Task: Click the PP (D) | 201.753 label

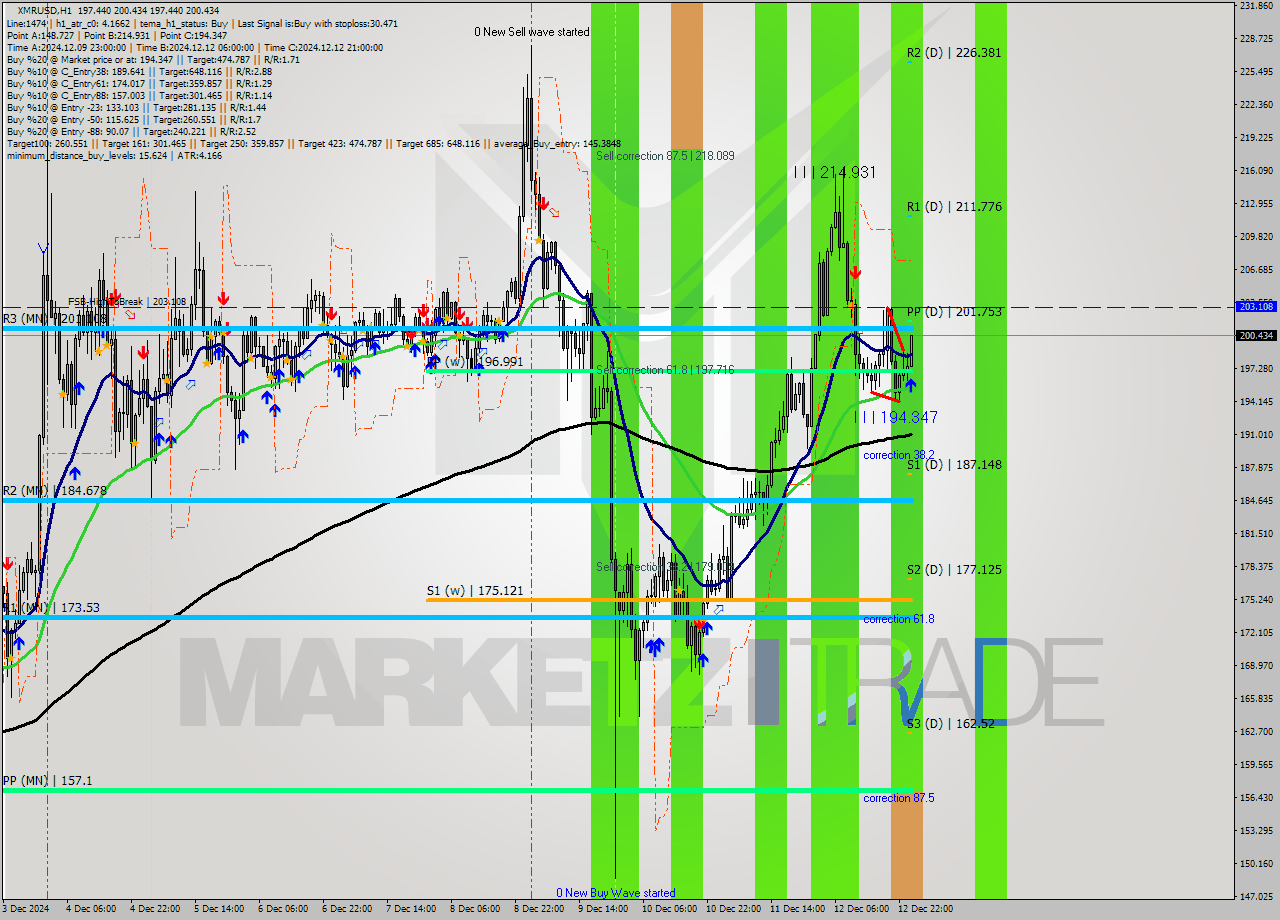Action: coord(954,312)
